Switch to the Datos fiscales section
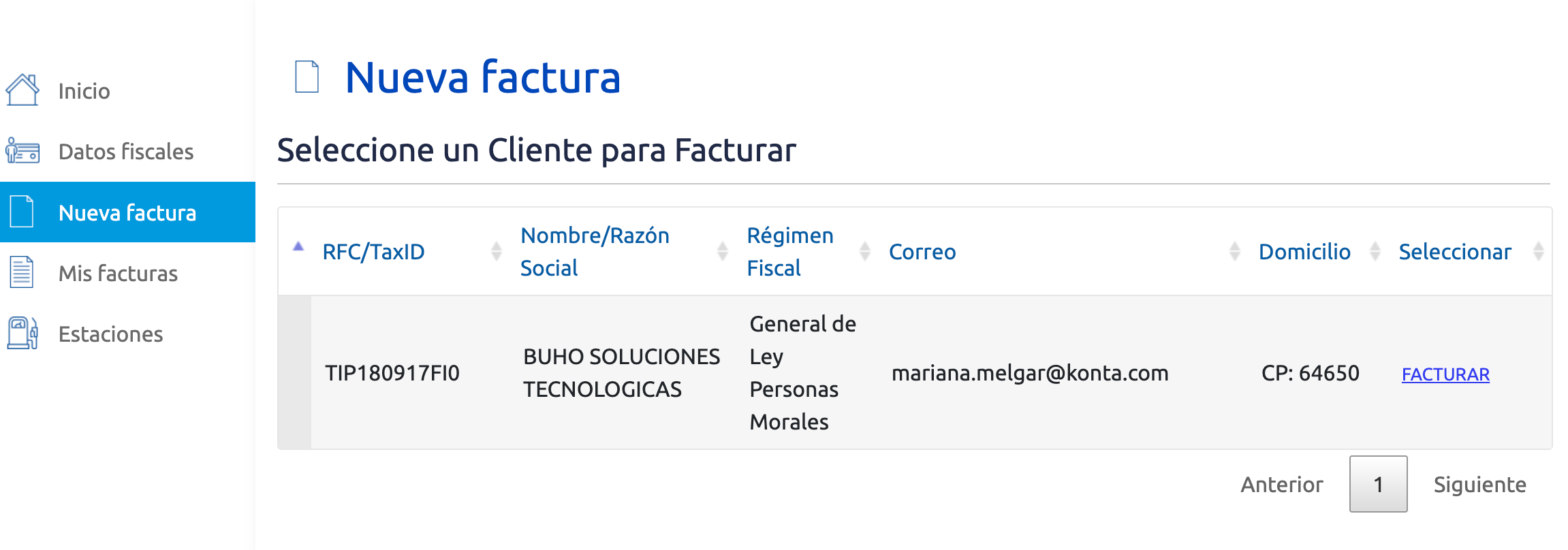Screen dimensions: 1568x550 click(126, 151)
